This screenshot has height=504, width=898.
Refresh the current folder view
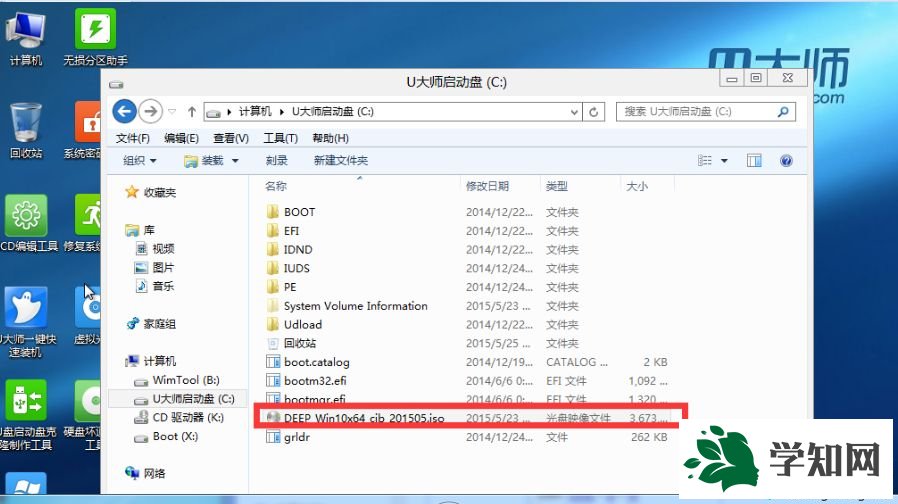(x=593, y=112)
